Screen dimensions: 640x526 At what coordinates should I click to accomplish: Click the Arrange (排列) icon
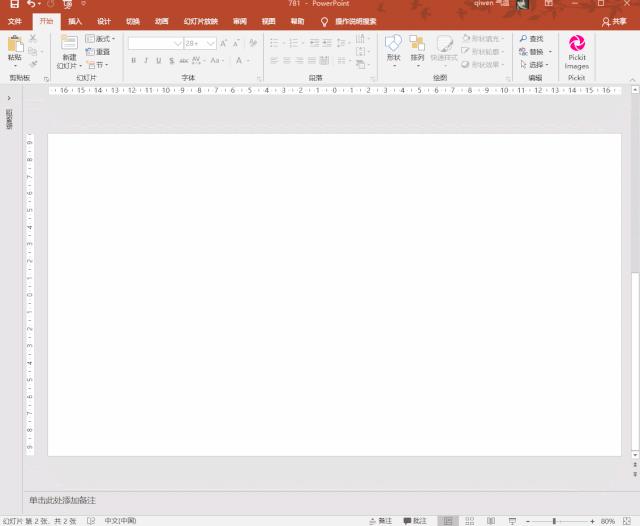417,48
